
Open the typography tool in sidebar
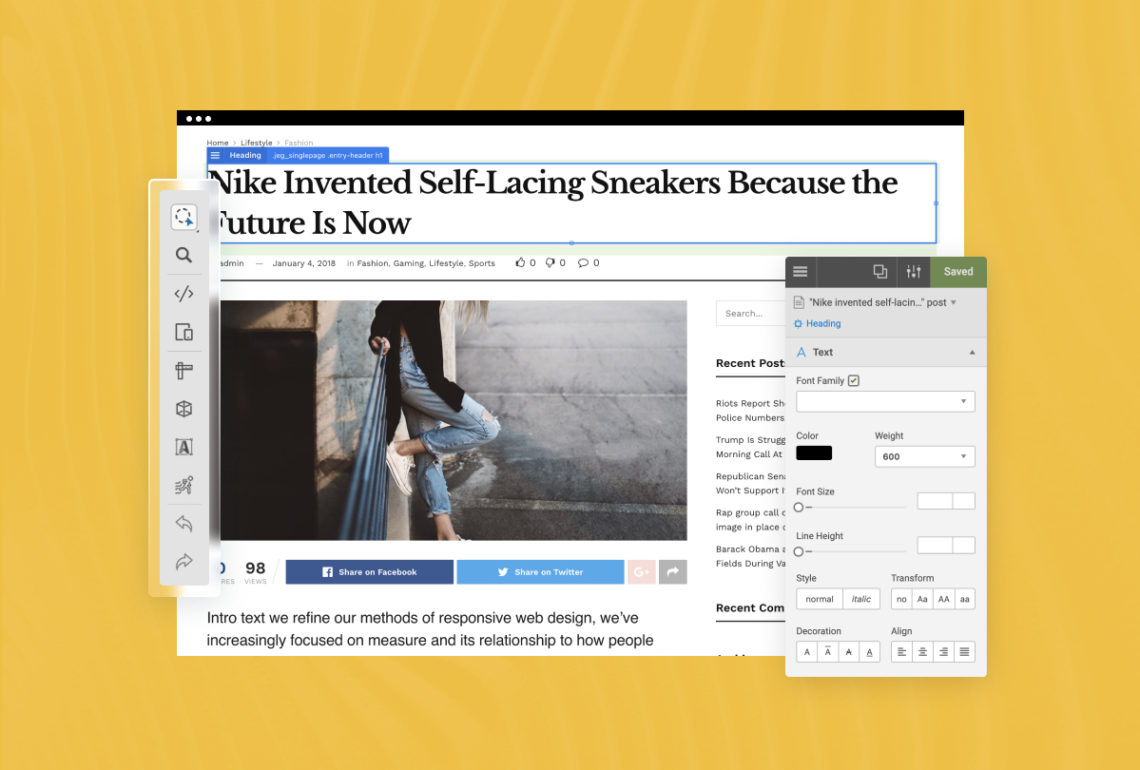coord(184,446)
